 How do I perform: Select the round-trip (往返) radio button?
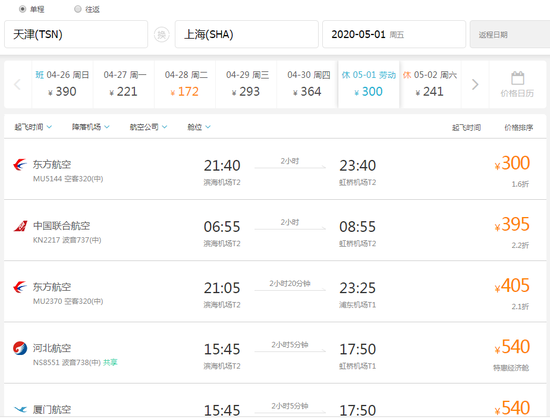[78, 9]
